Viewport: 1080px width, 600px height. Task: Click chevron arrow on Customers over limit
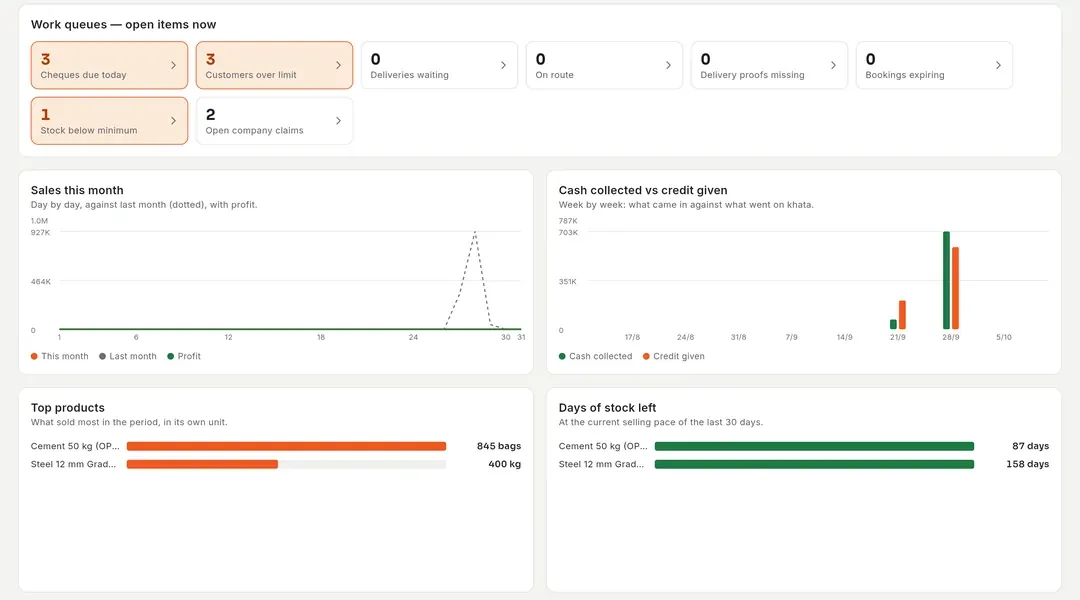tap(338, 65)
